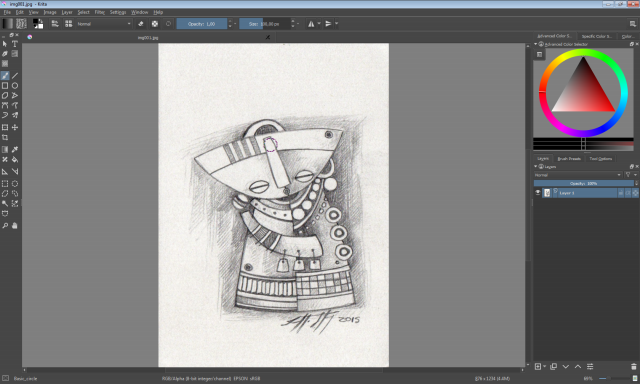Click the toolbar Opacity slider
The image size is (640, 384).
(202, 24)
